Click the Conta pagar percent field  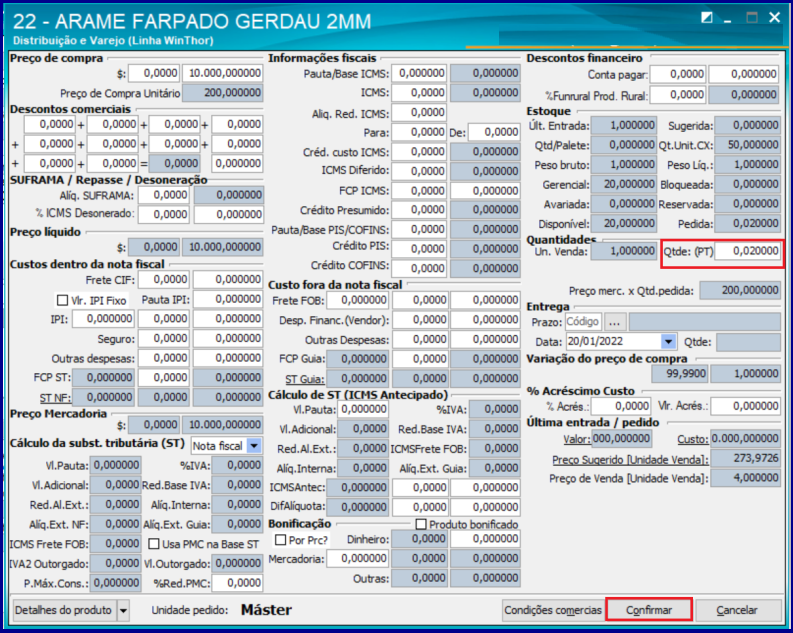click(678, 74)
